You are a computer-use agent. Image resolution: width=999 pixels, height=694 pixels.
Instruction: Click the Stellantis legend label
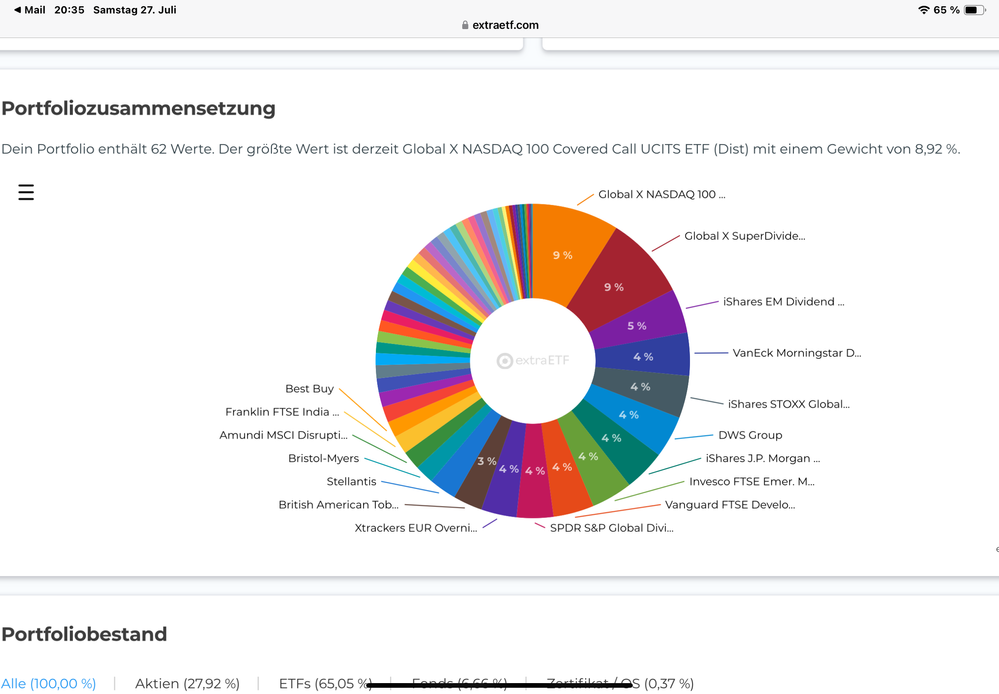(351, 482)
